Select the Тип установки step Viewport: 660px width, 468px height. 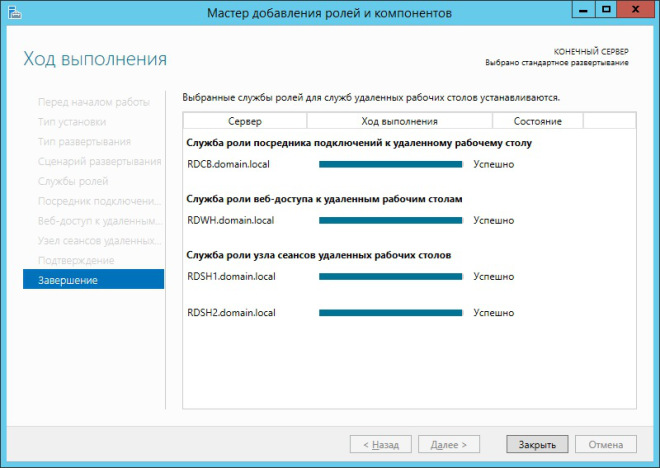pyautogui.click(x=71, y=122)
